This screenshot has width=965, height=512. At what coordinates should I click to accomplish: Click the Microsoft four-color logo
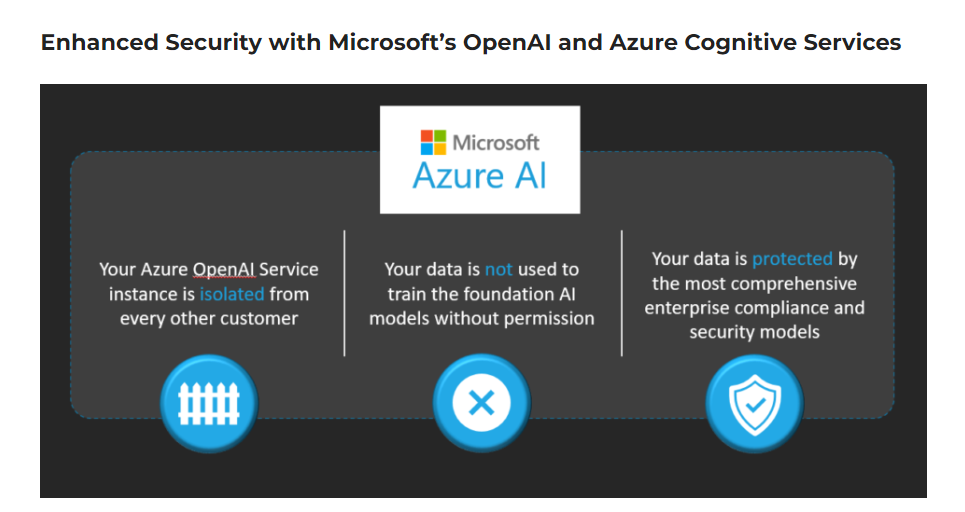pyautogui.click(x=433, y=142)
